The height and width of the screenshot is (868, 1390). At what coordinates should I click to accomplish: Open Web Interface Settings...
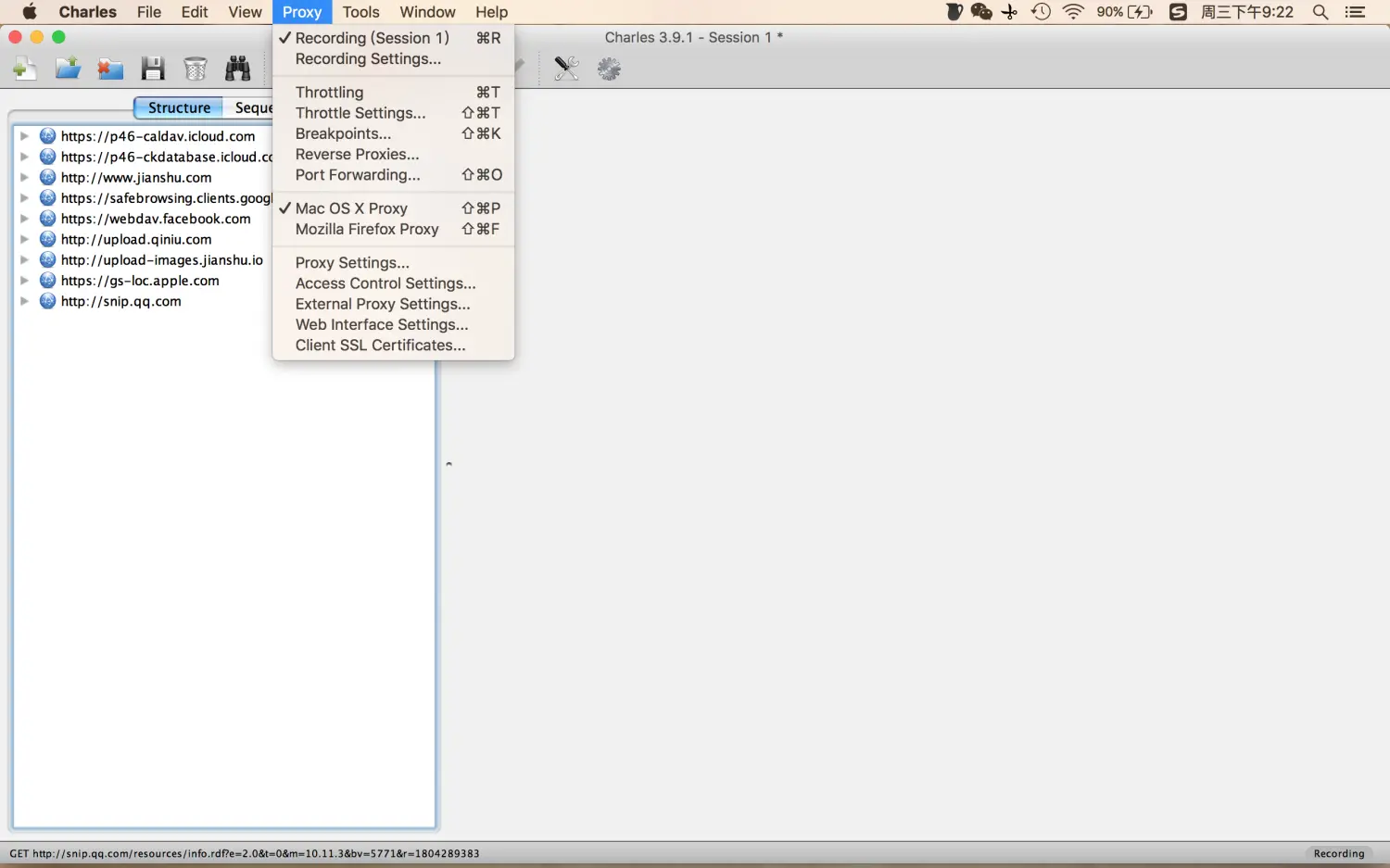point(394,324)
